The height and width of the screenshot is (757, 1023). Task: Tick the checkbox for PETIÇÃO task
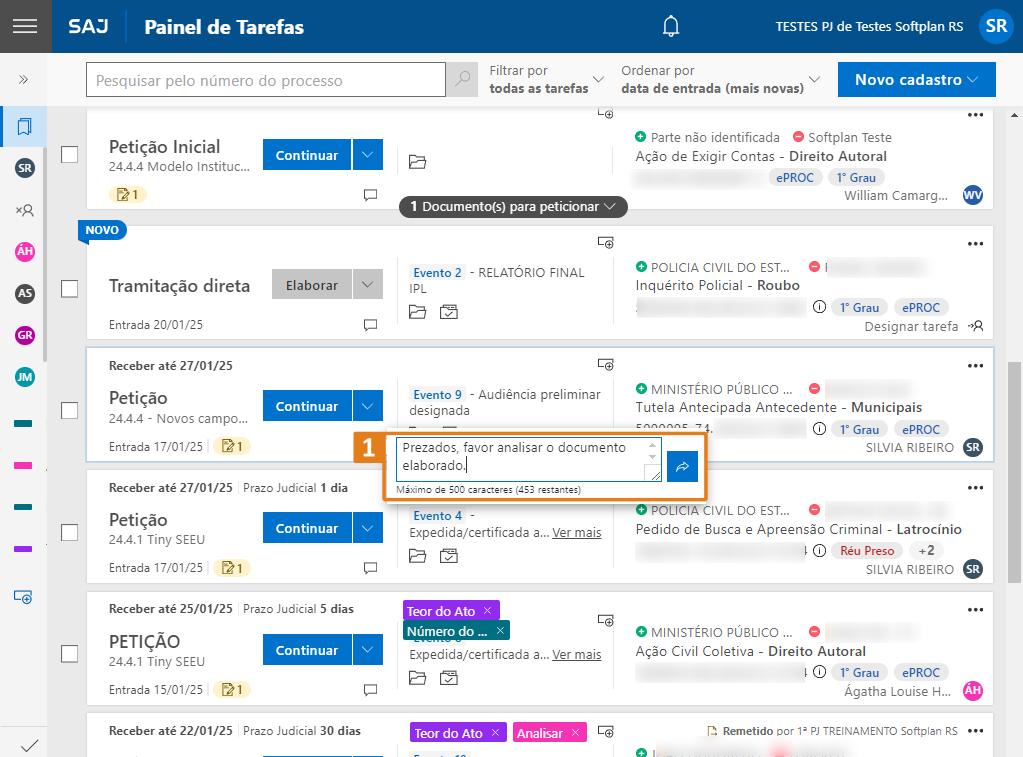(70, 654)
